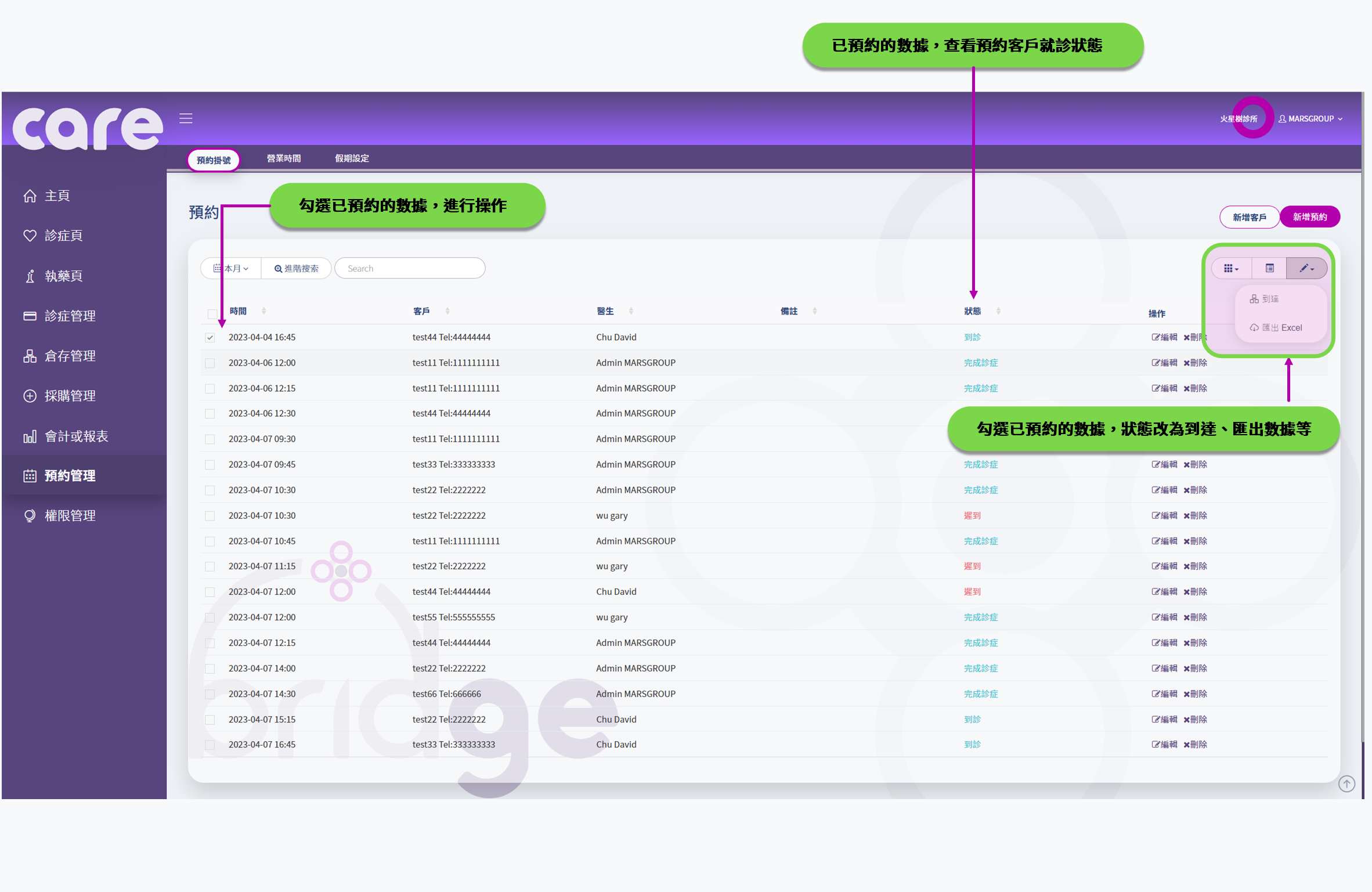
Task: Open 執藥頁 pharmacy page from sidebar
Action: [63, 276]
